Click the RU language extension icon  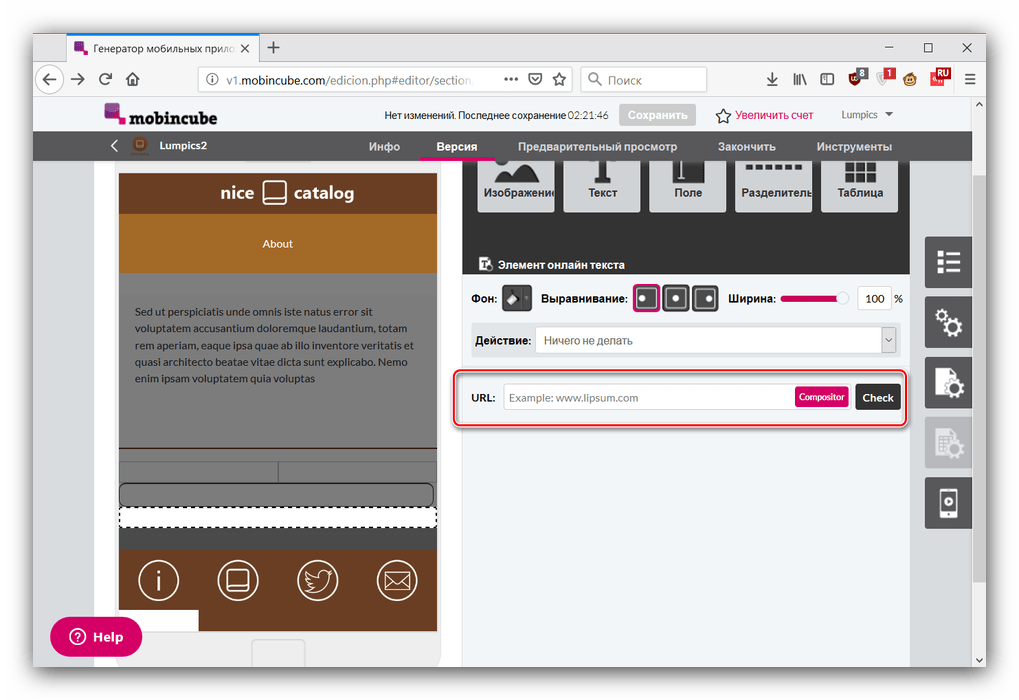(x=940, y=77)
